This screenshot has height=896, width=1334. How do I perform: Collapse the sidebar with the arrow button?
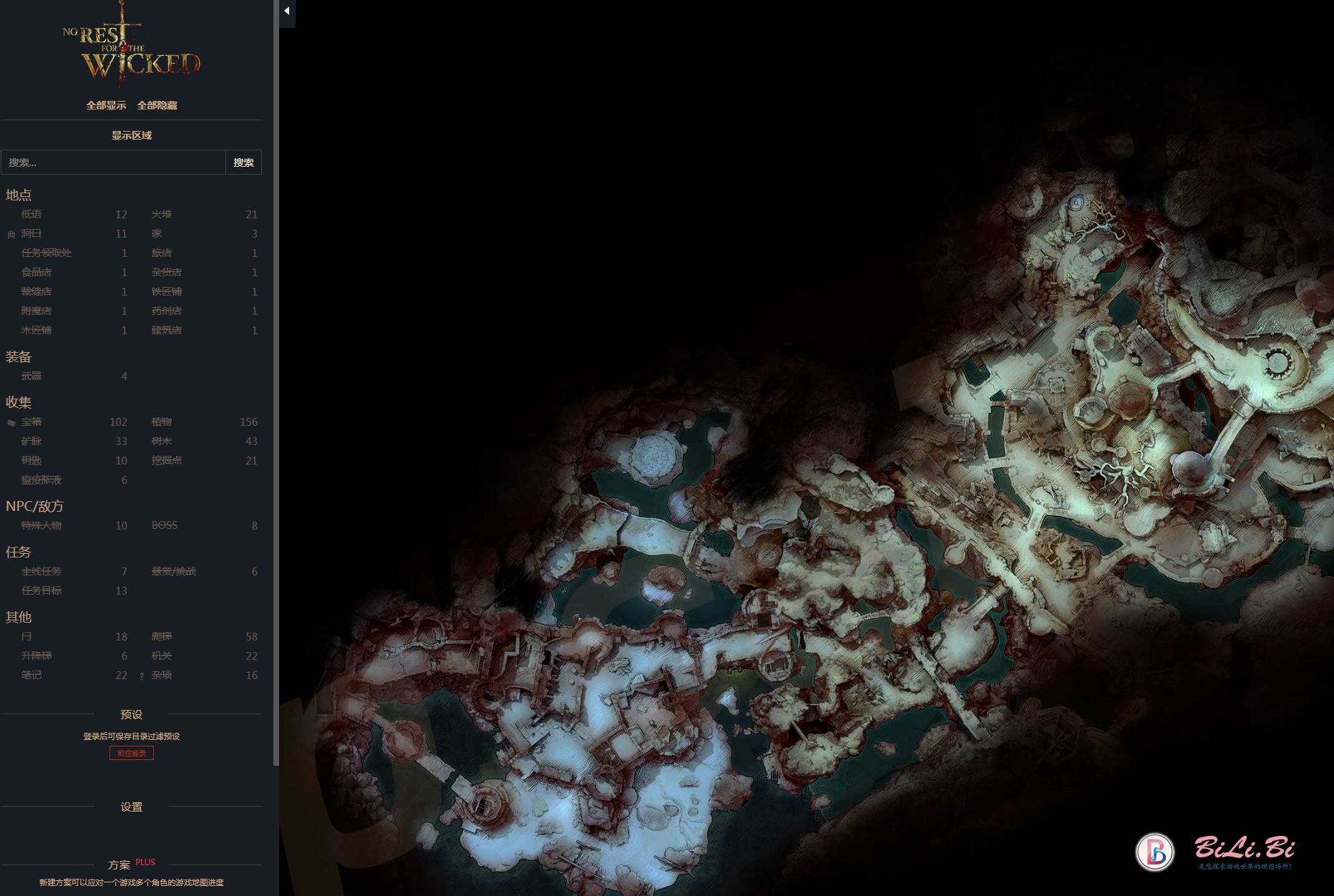pyautogui.click(x=287, y=11)
